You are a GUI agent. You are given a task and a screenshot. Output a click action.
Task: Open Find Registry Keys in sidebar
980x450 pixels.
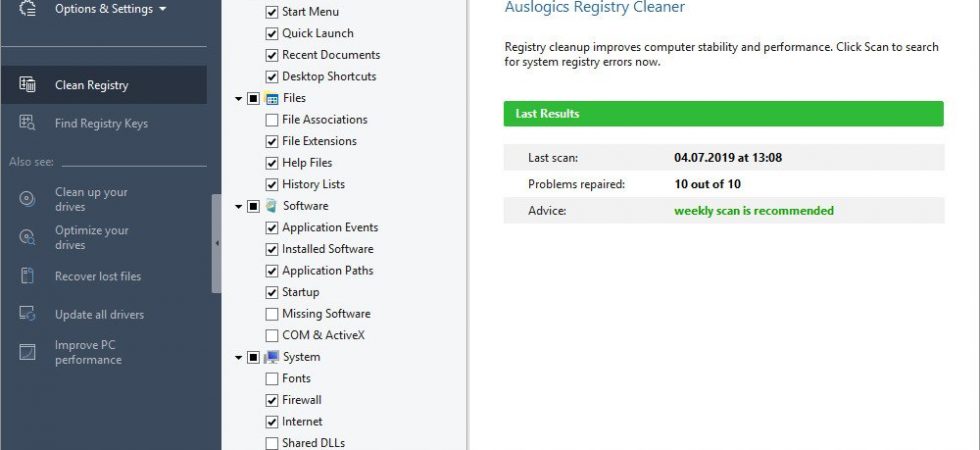pyautogui.click(x=101, y=123)
